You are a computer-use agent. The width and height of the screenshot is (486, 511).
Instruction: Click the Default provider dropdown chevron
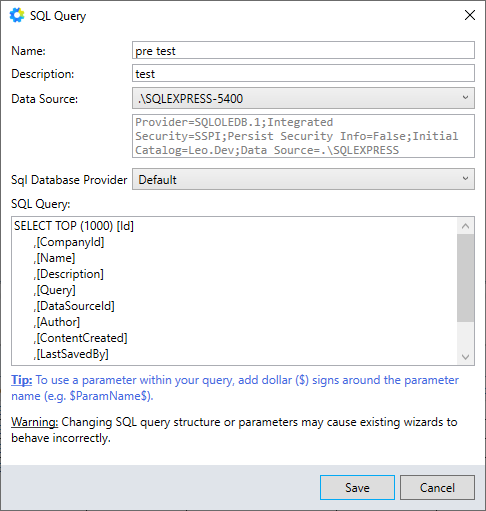click(x=465, y=179)
